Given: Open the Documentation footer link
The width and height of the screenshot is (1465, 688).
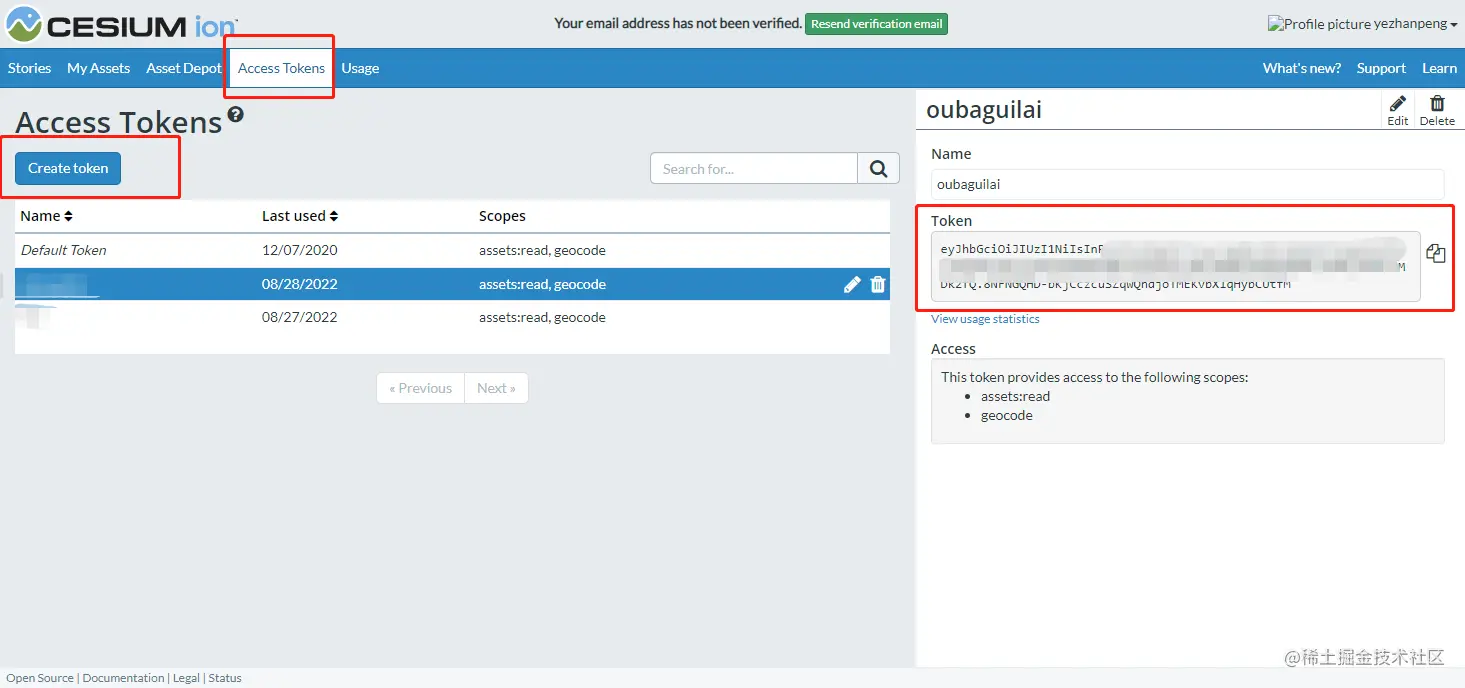Looking at the screenshot, I should tap(123, 678).
